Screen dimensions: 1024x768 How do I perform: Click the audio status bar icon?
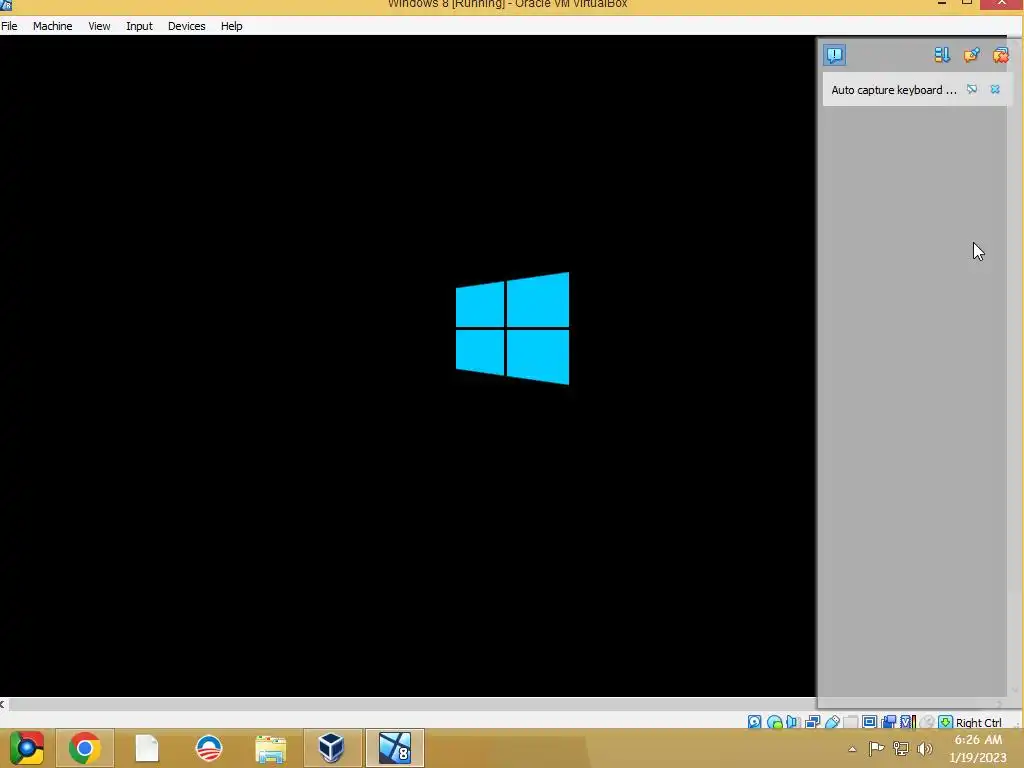(793, 722)
